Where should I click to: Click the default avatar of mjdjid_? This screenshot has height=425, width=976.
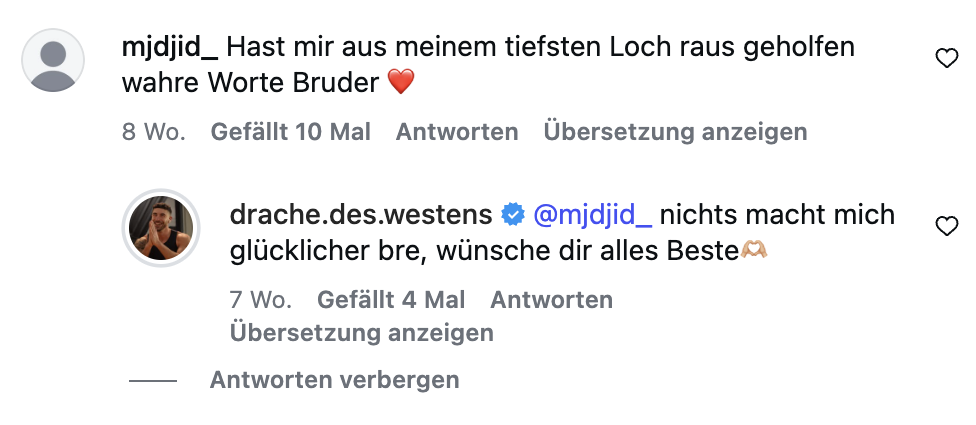click(x=53, y=59)
